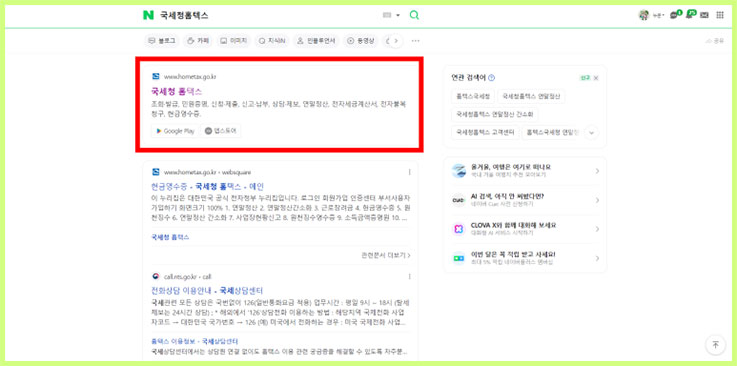Screen dimensions: 737x366
Task: Switch to the 인플루언서 tab
Action: click(316, 41)
